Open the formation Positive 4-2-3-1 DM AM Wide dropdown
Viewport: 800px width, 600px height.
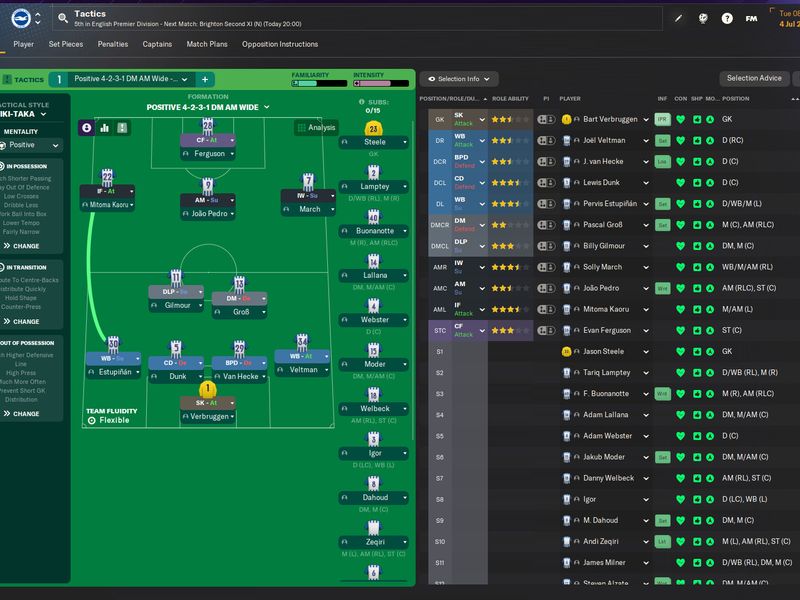point(208,107)
